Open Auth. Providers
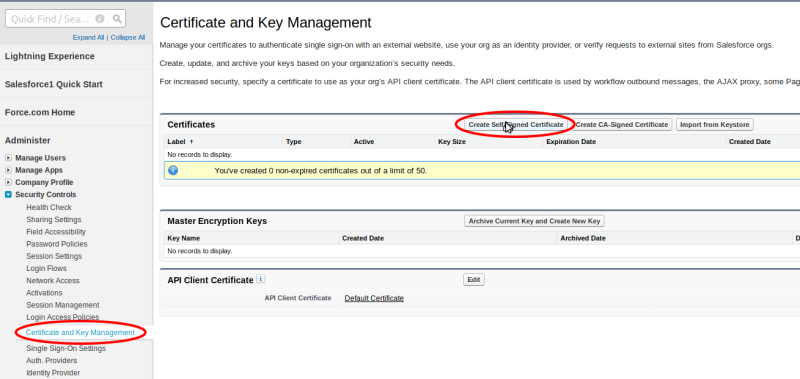The image size is (800, 379). coord(52,361)
